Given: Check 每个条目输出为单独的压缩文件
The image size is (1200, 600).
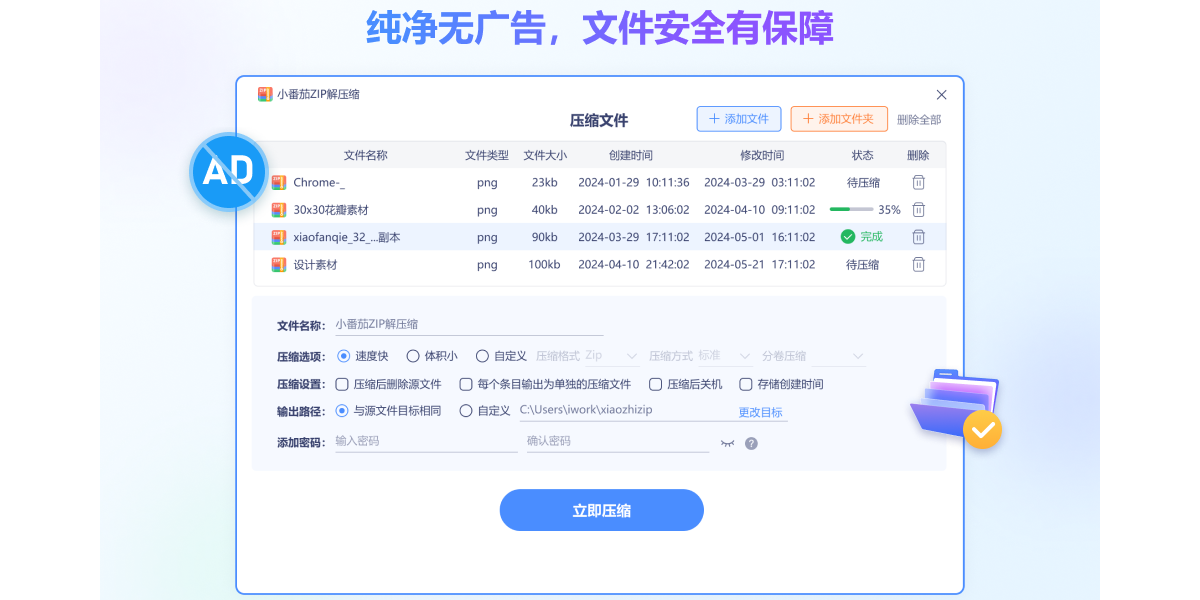Looking at the screenshot, I should [x=466, y=384].
